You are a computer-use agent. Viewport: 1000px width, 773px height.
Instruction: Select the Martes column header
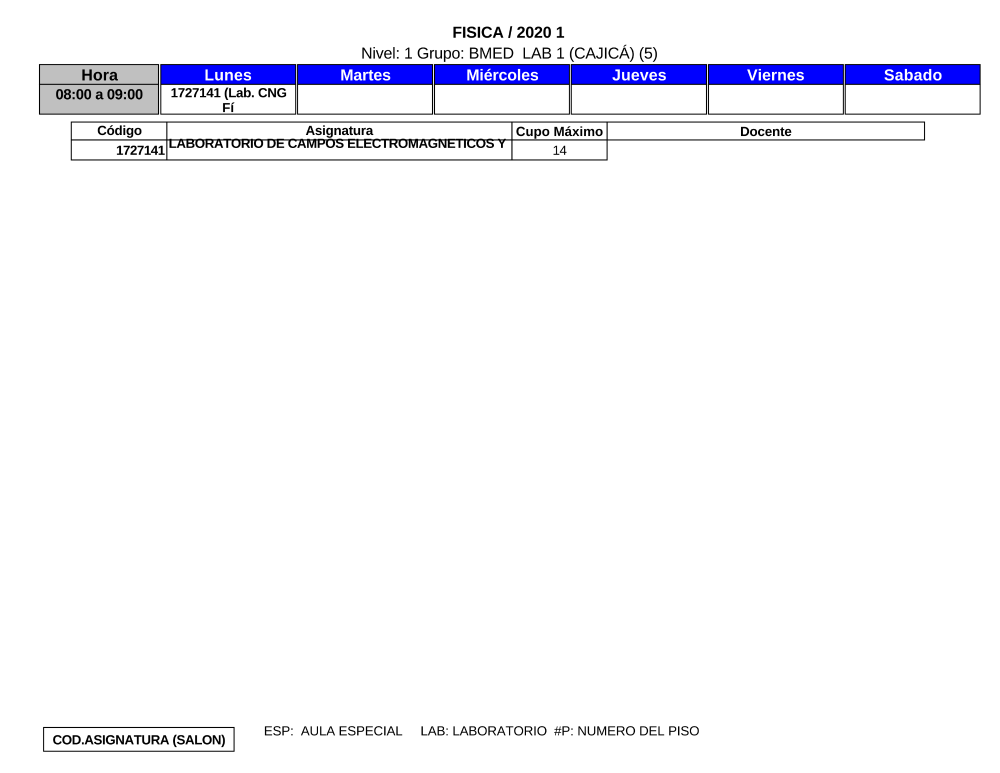click(x=365, y=75)
